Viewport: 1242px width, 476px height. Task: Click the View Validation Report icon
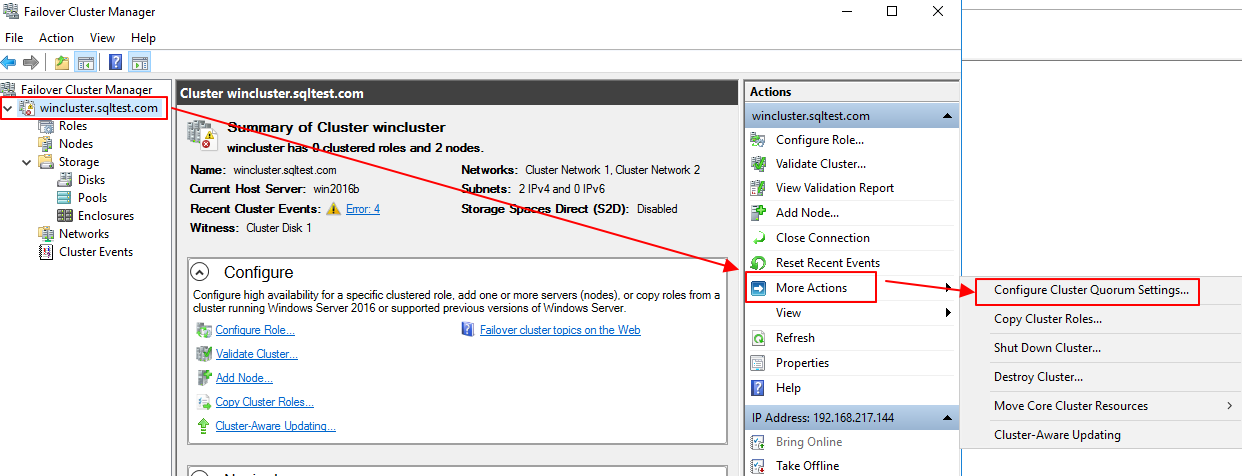pyautogui.click(x=758, y=188)
